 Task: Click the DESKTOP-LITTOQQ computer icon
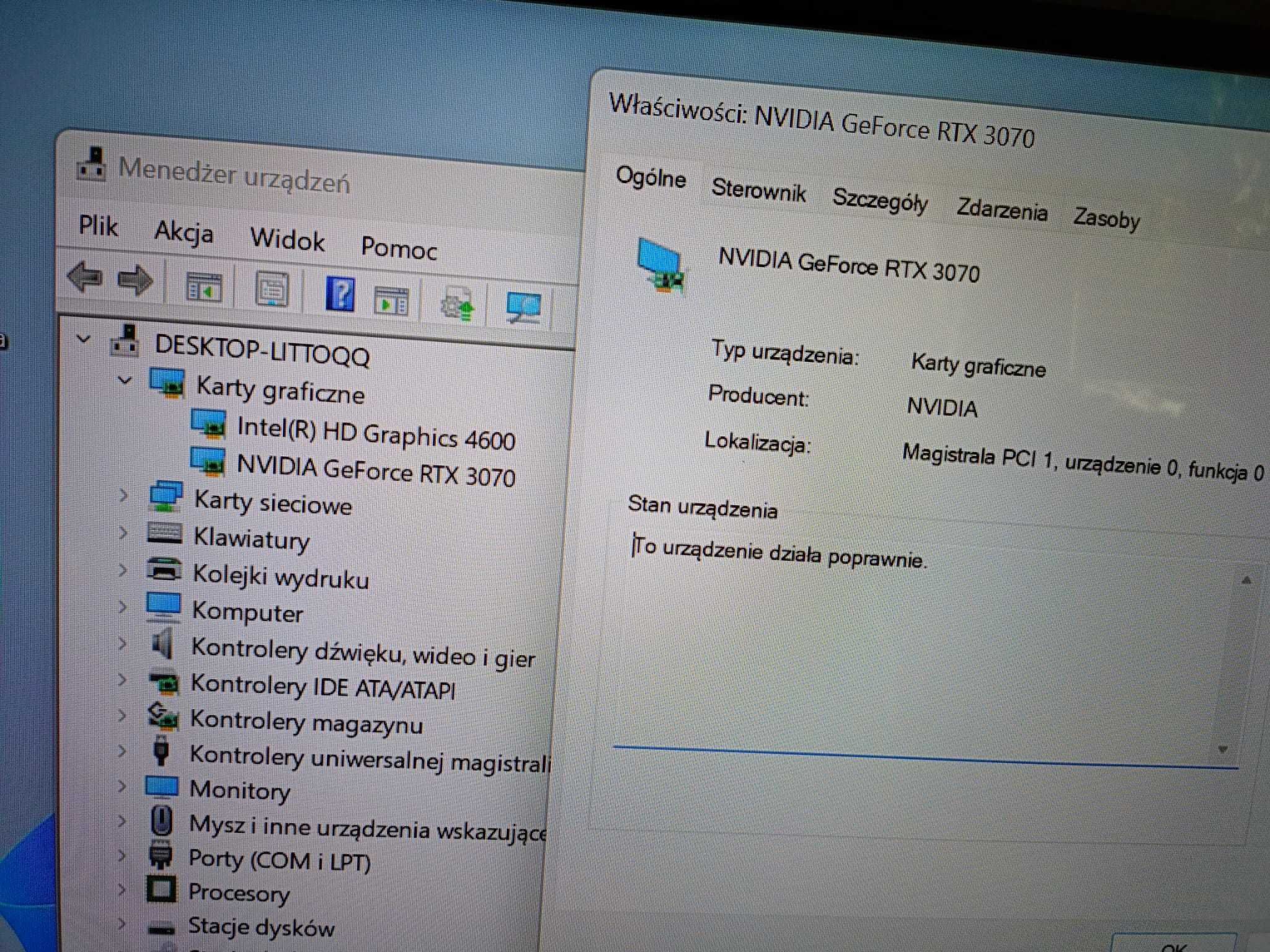tap(125, 341)
